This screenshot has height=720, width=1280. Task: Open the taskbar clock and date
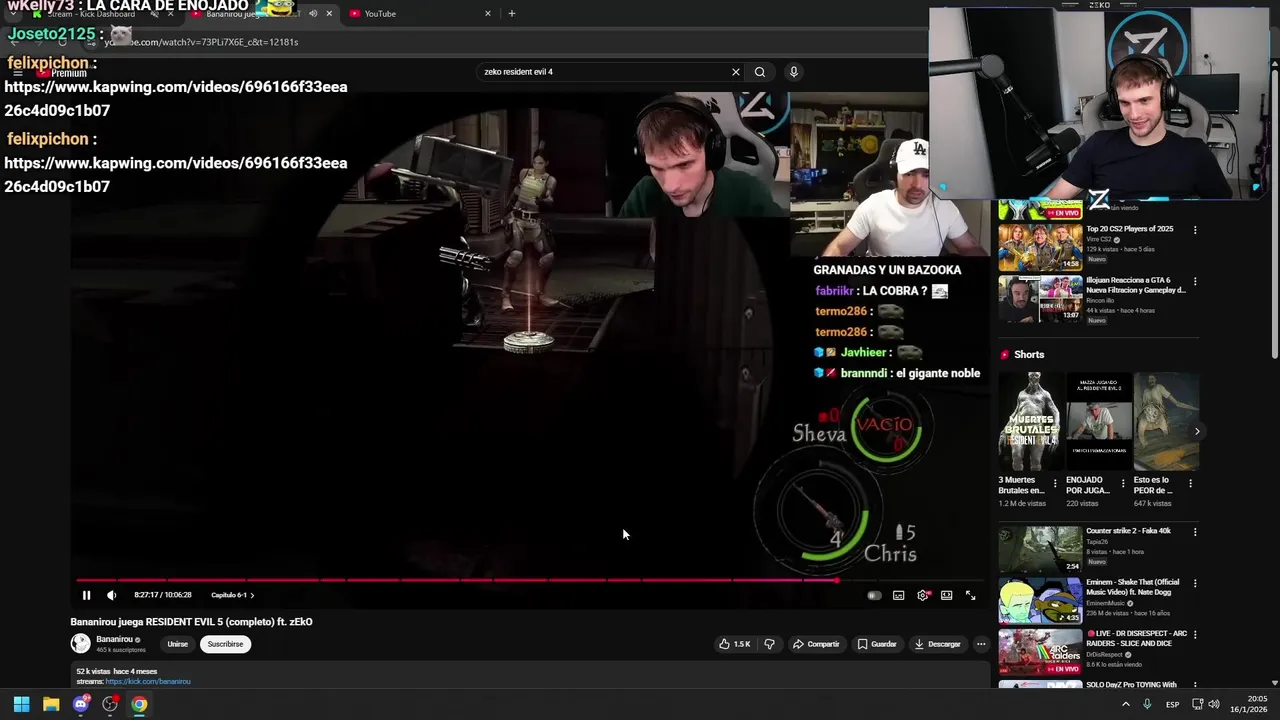click(1249, 704)
